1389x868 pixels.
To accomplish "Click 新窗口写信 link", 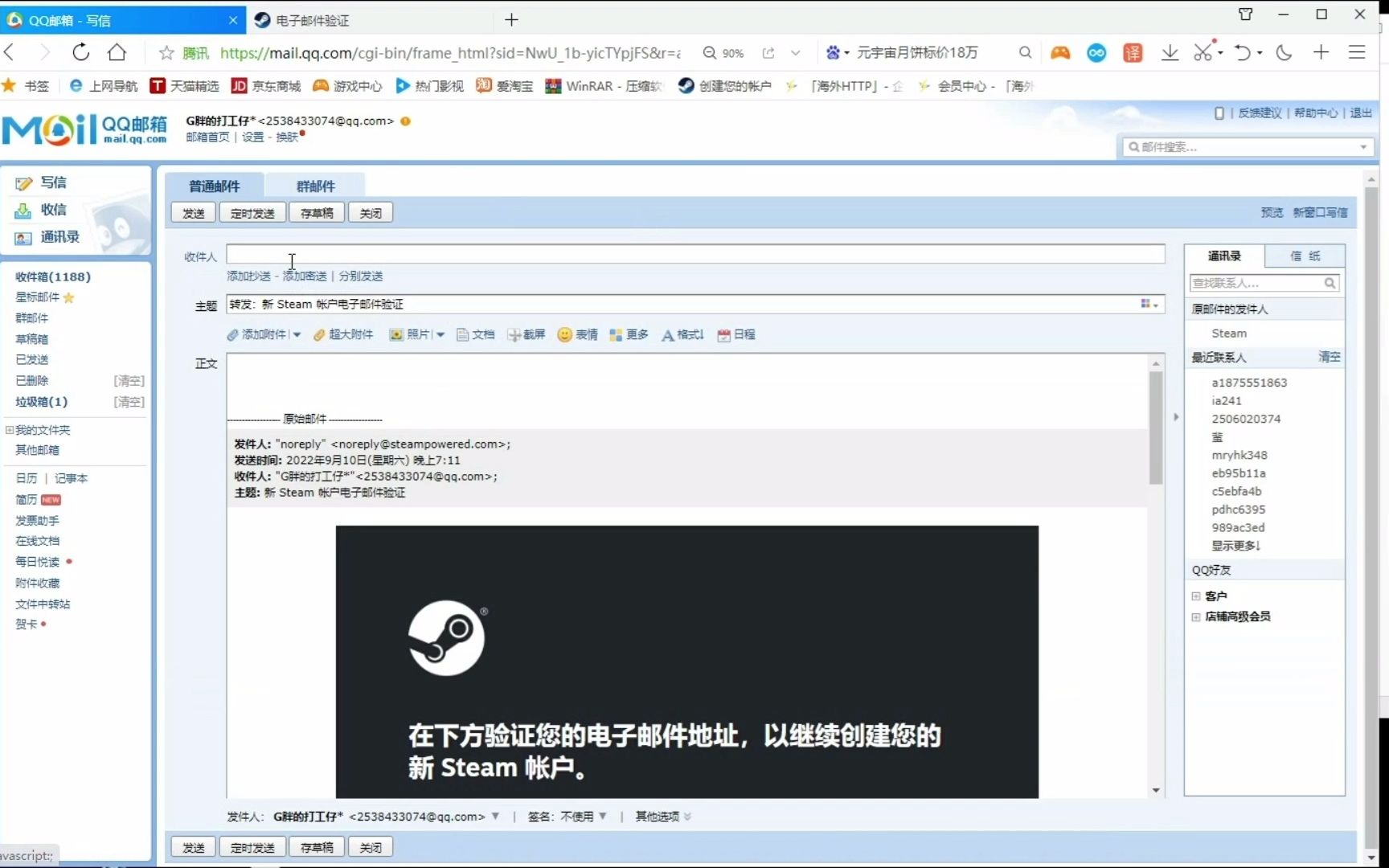I will 1320,212.
